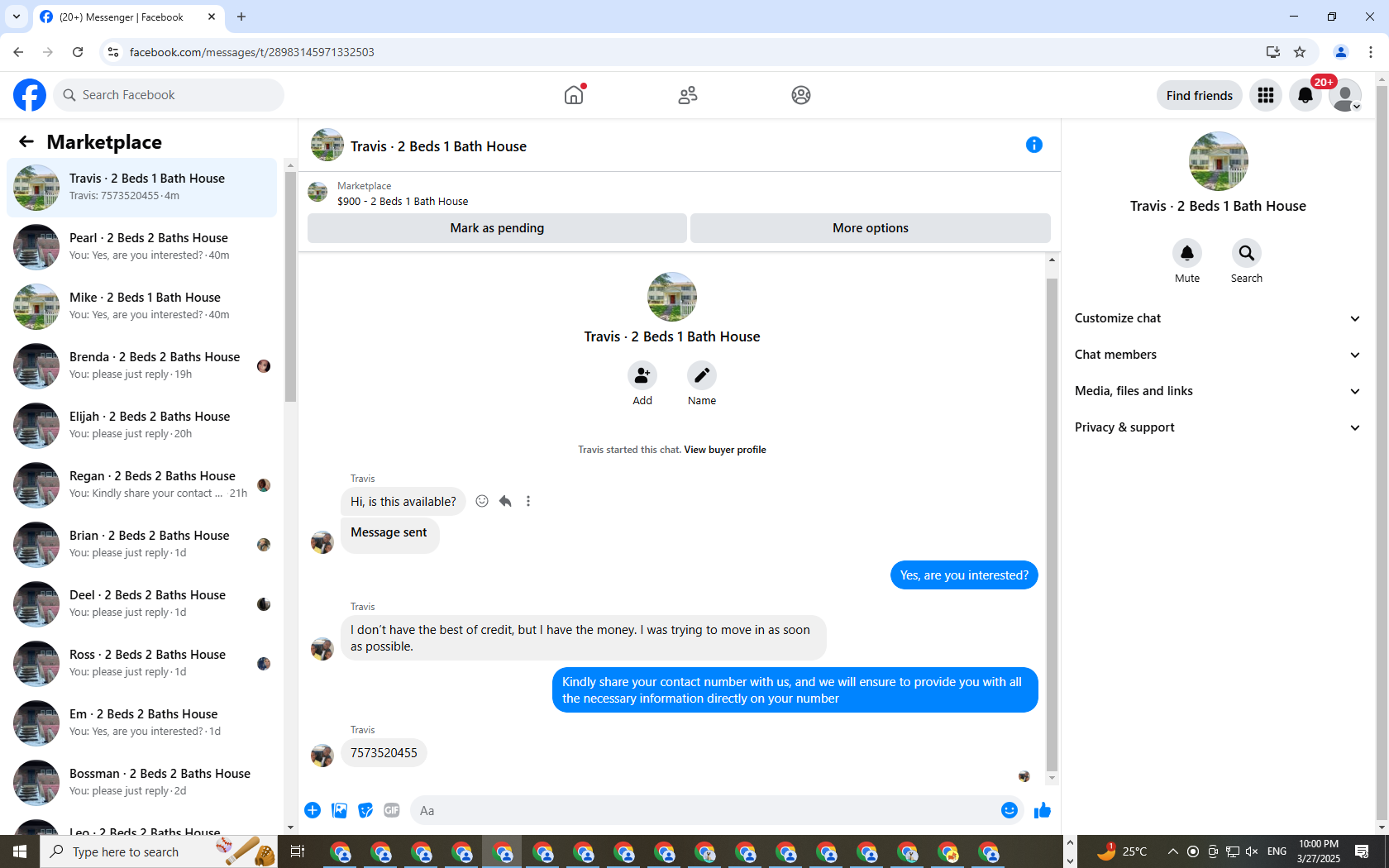Click the Facebook logo icon
The height and width of the screenshot is (868, 1389).
pos(30,95)
